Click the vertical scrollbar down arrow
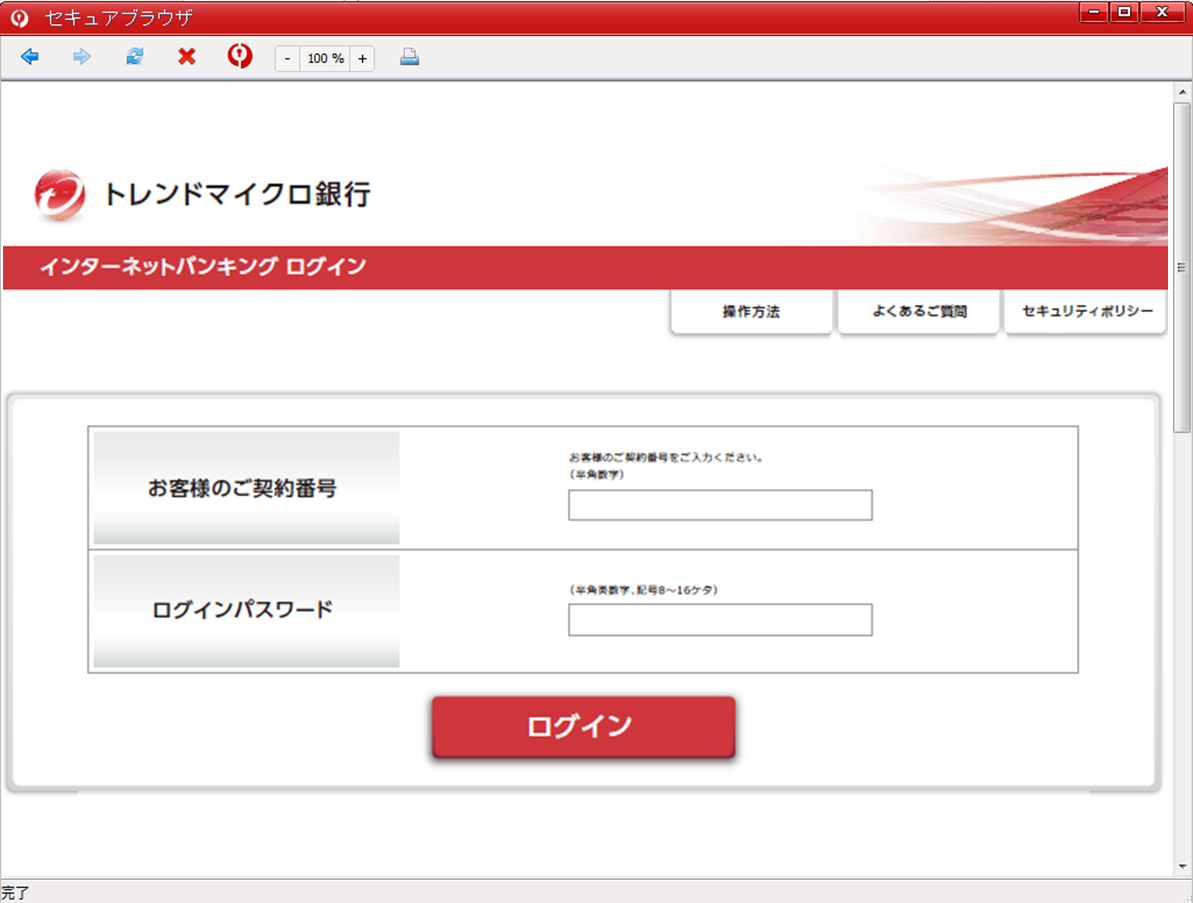 pos(1182,866)
